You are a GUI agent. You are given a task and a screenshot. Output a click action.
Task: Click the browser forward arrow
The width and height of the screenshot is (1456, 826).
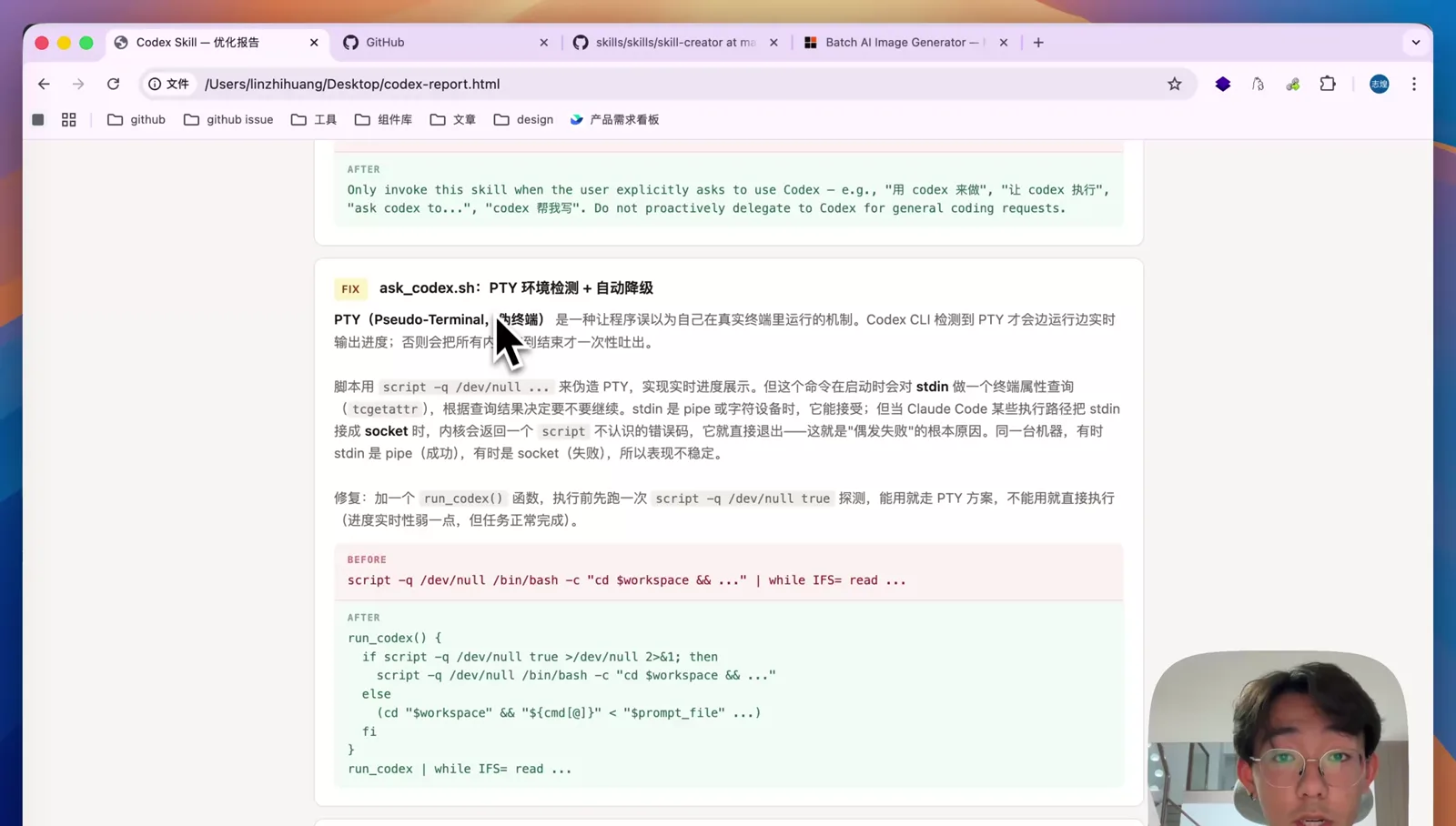pyautogui.click(x=78, y=84)
